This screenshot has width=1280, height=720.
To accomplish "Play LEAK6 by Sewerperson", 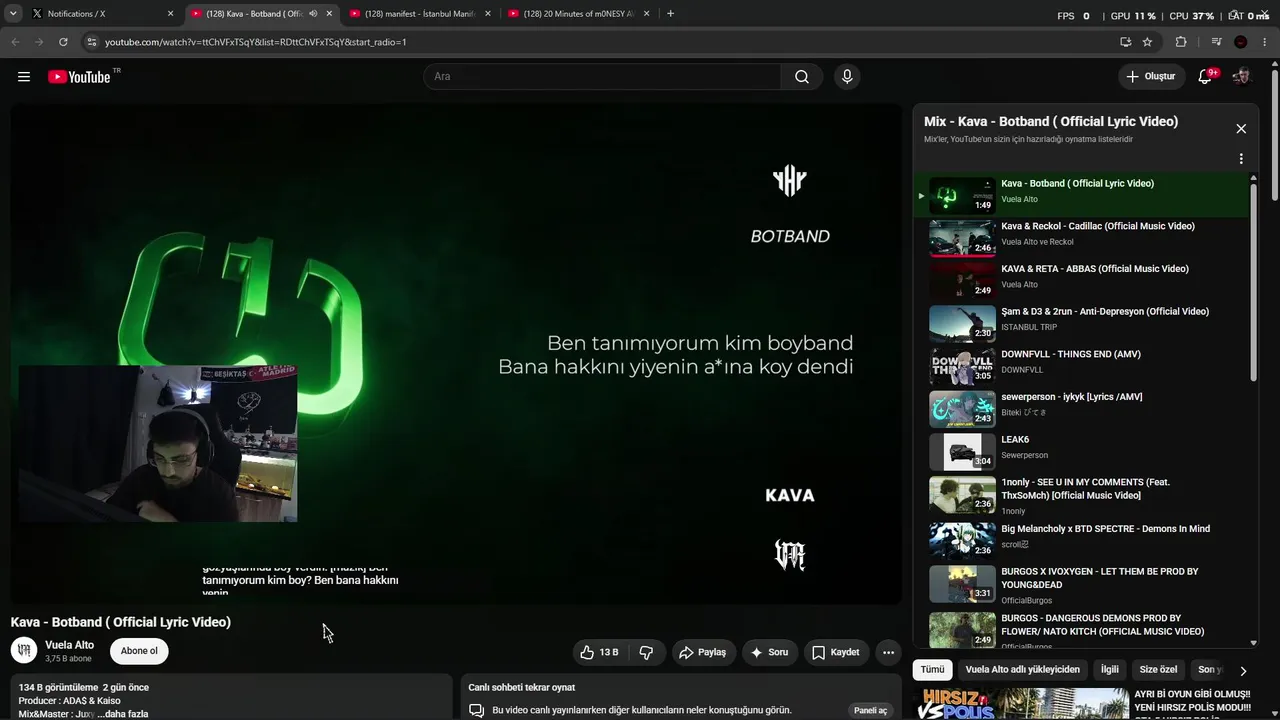I will pos(1081,452).
